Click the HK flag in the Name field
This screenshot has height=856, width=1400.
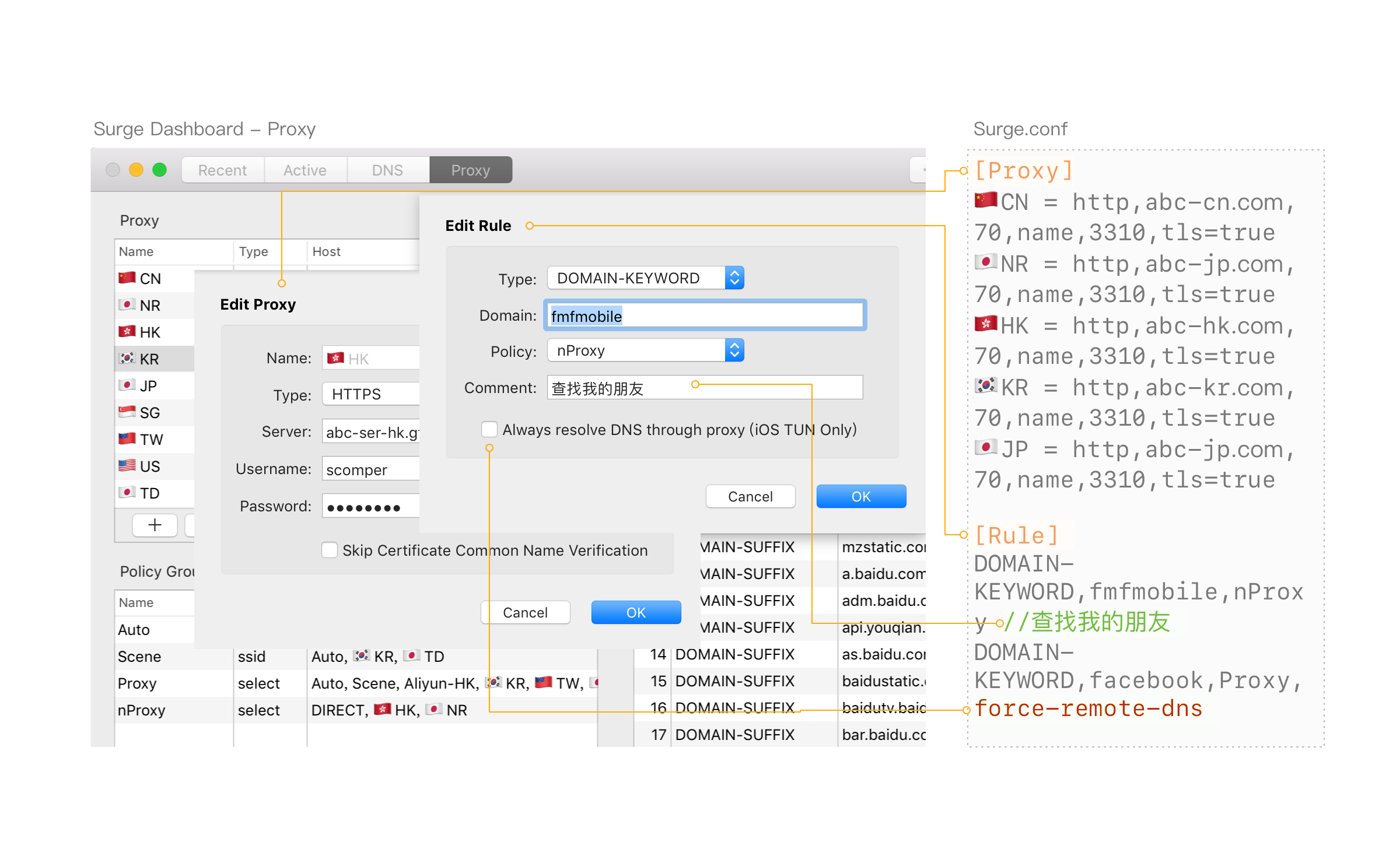coord(337,357)
